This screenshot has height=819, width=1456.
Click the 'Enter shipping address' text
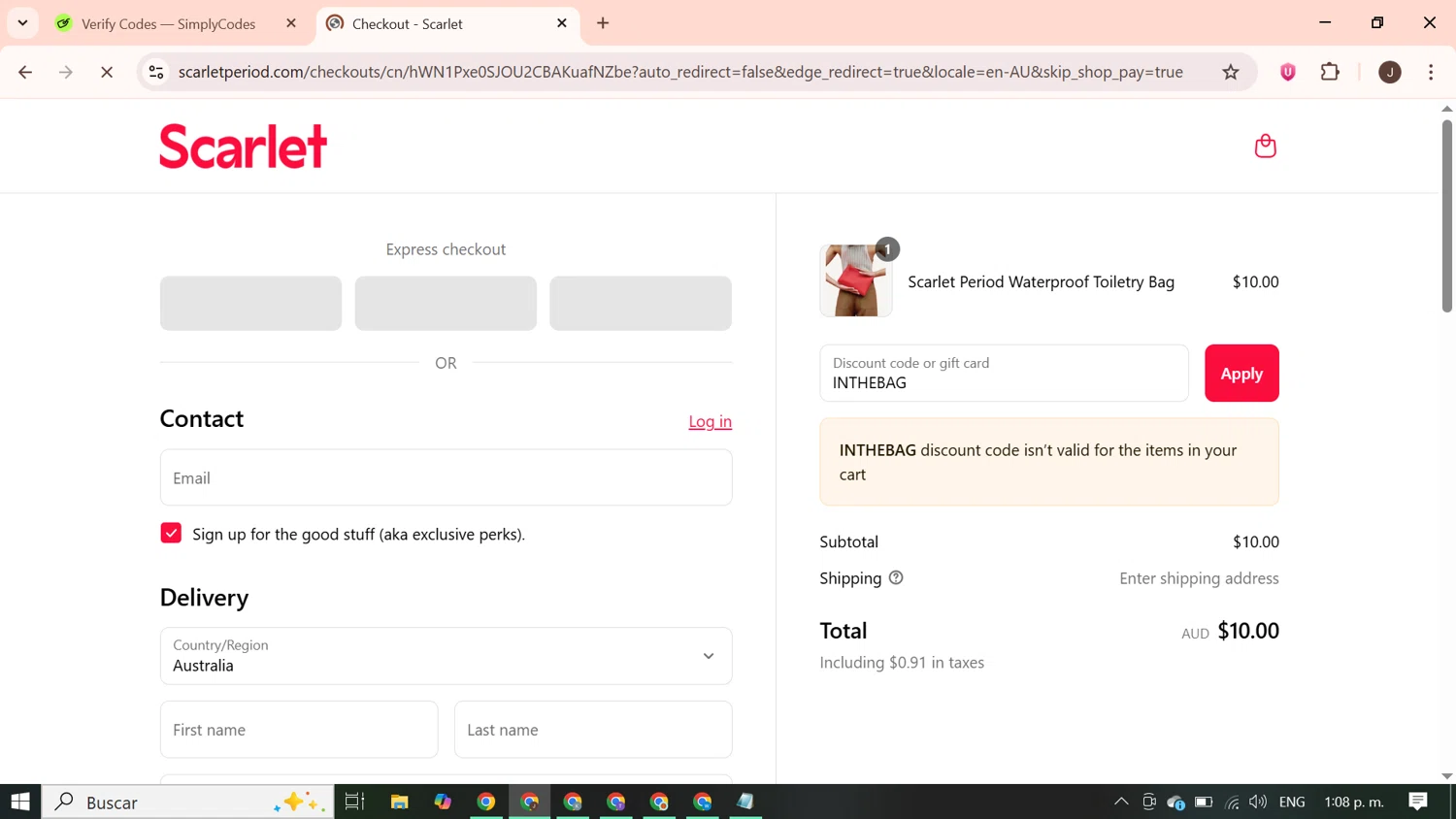1199,578
